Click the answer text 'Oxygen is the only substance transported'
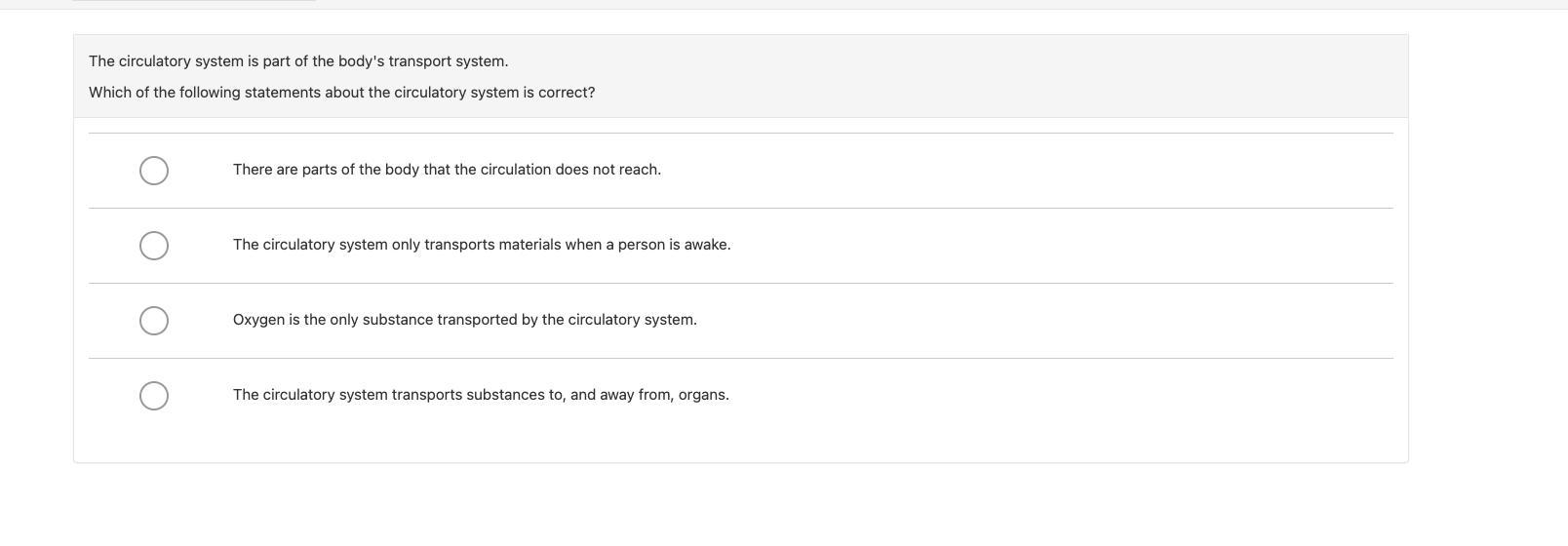Screen dimensions: 1568x546 464,320
